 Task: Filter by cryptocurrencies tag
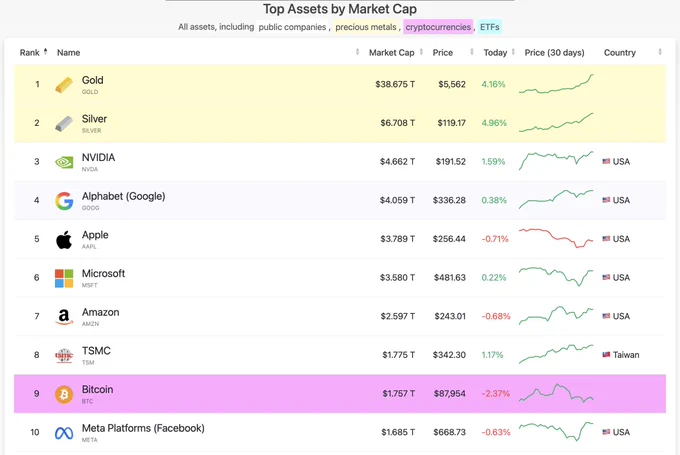pos(438,27)
